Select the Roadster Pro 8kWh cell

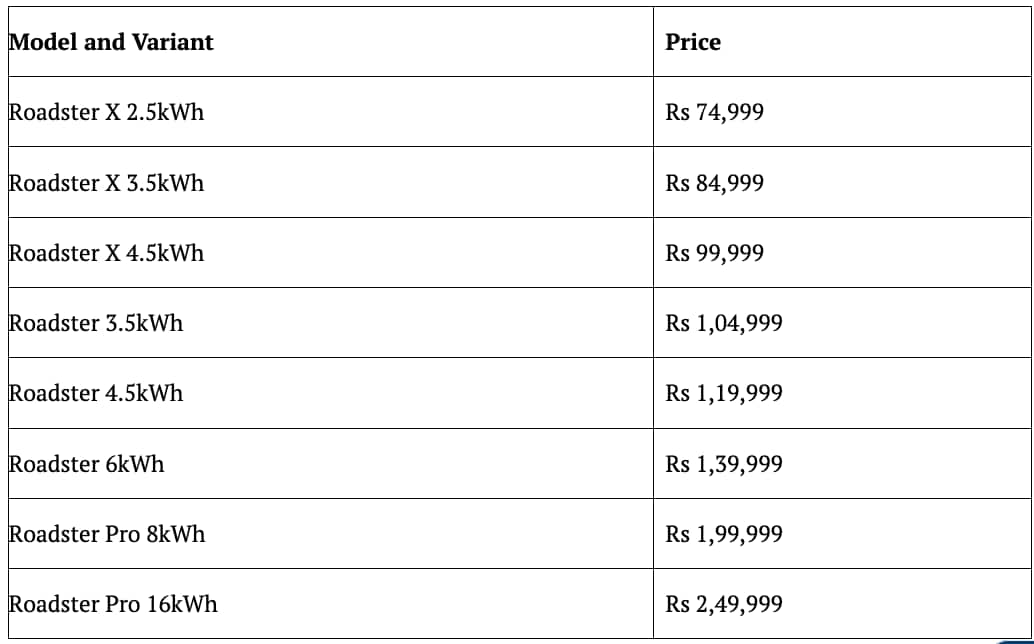(x=330, y=533)
